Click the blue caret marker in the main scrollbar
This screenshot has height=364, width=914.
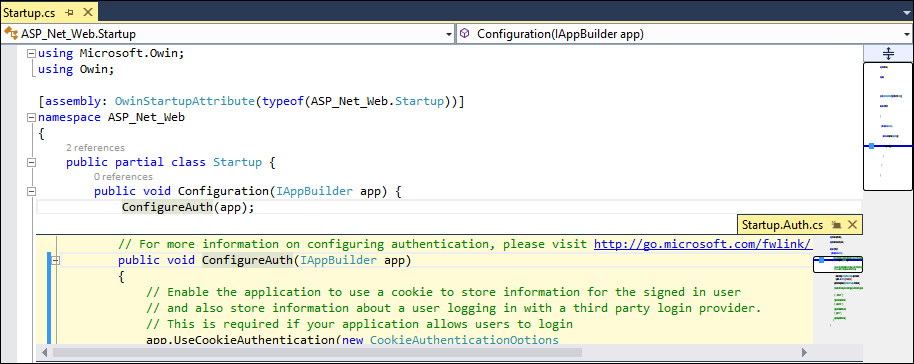click(x=871, y=146)
